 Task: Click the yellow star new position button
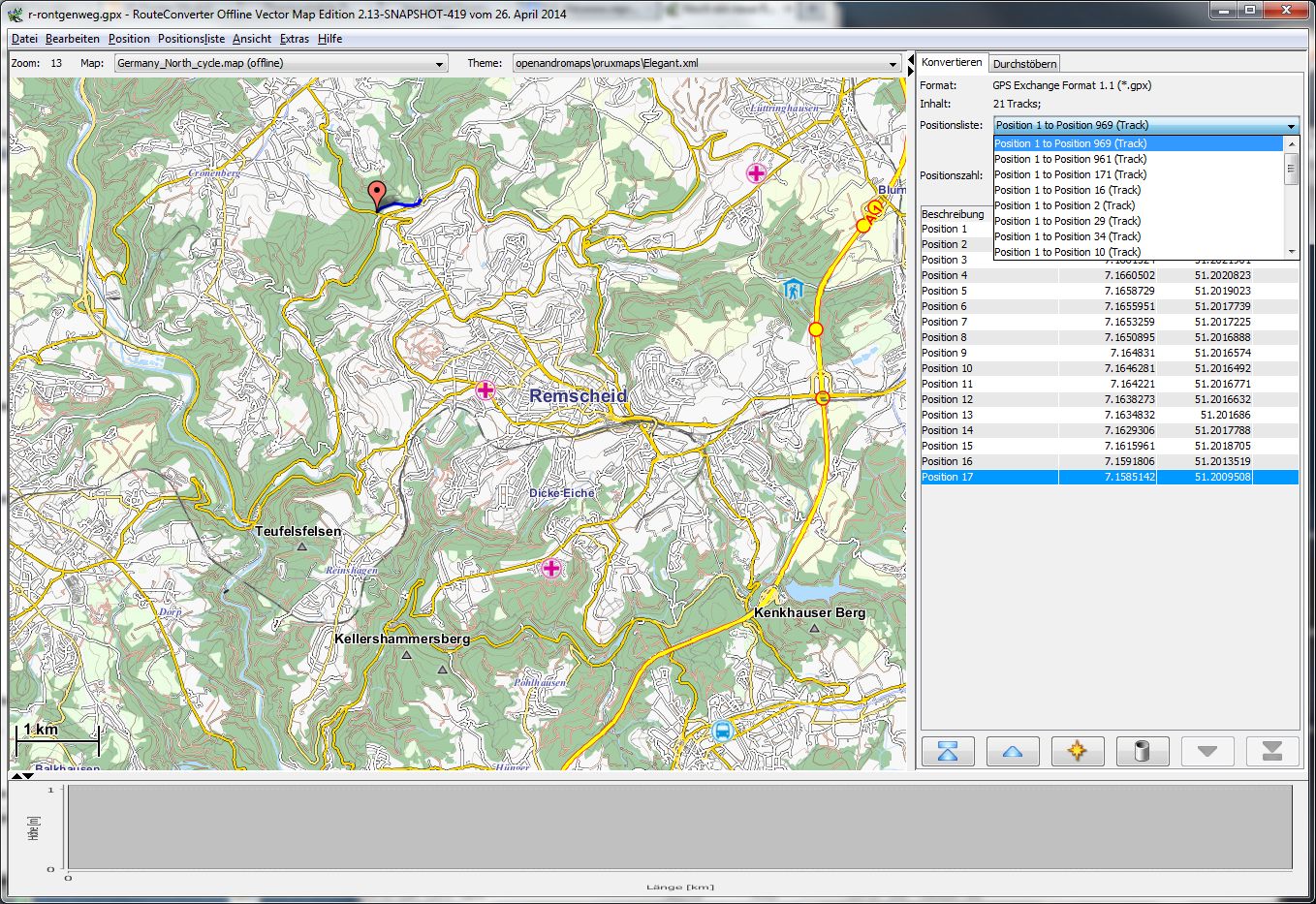coord(1078,751)
